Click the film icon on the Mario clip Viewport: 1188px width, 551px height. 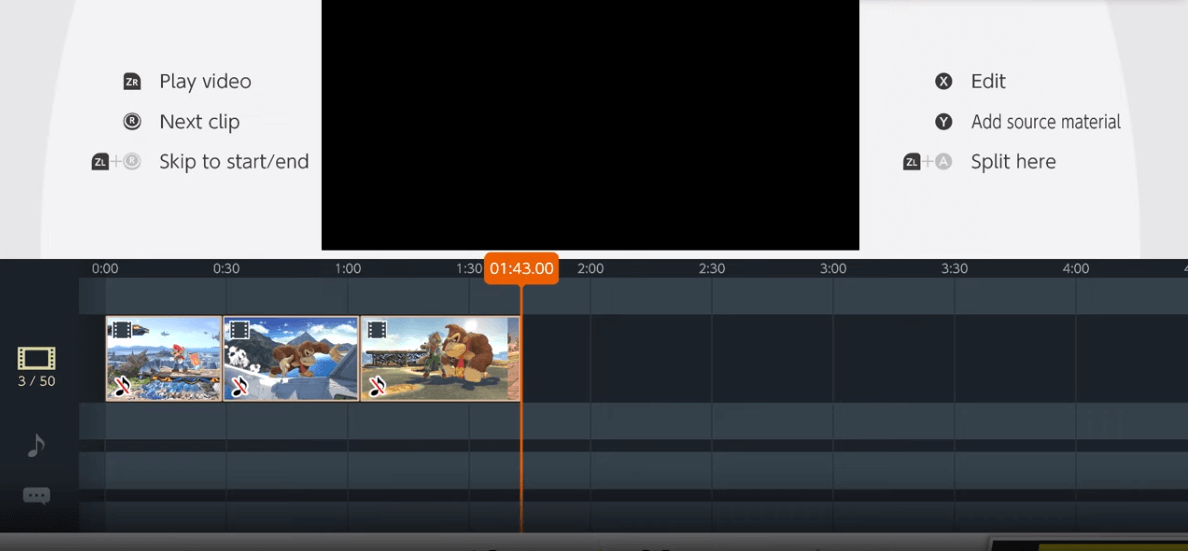pos(120,330)
